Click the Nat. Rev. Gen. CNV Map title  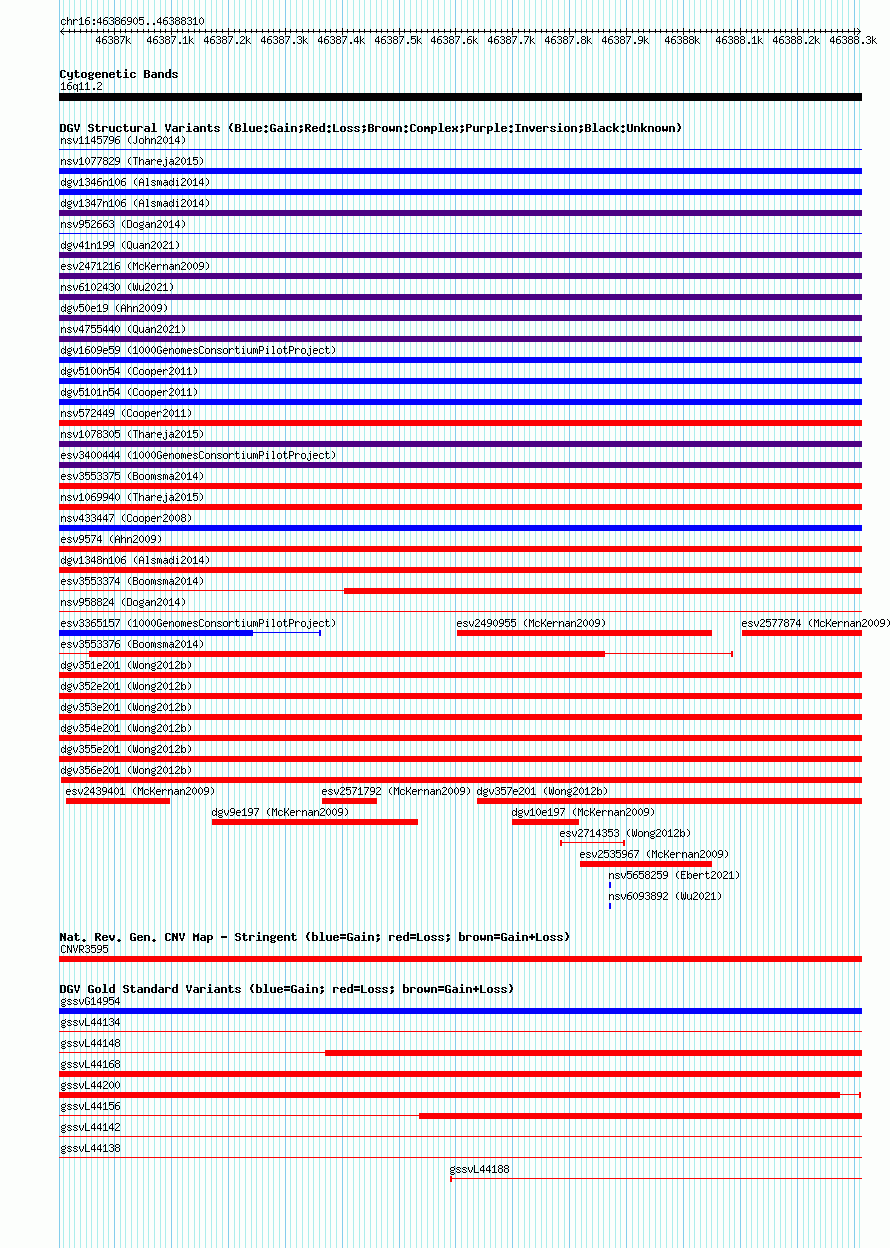(315, 937)
